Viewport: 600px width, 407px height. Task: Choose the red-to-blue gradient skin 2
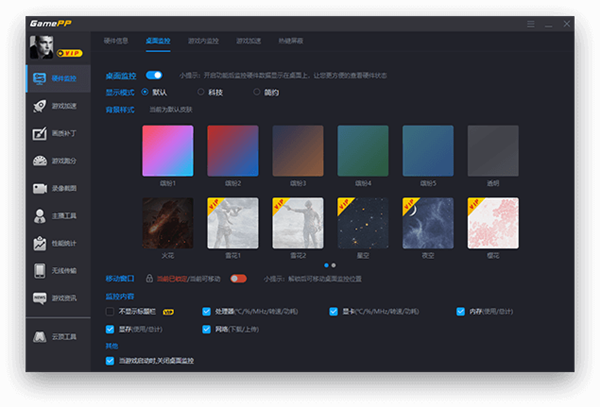(233, 151)
